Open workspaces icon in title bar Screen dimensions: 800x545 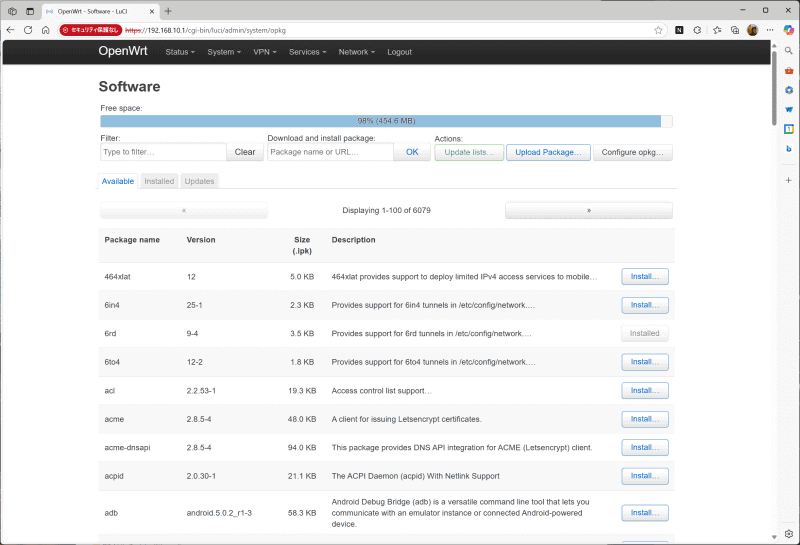point(12,11)
